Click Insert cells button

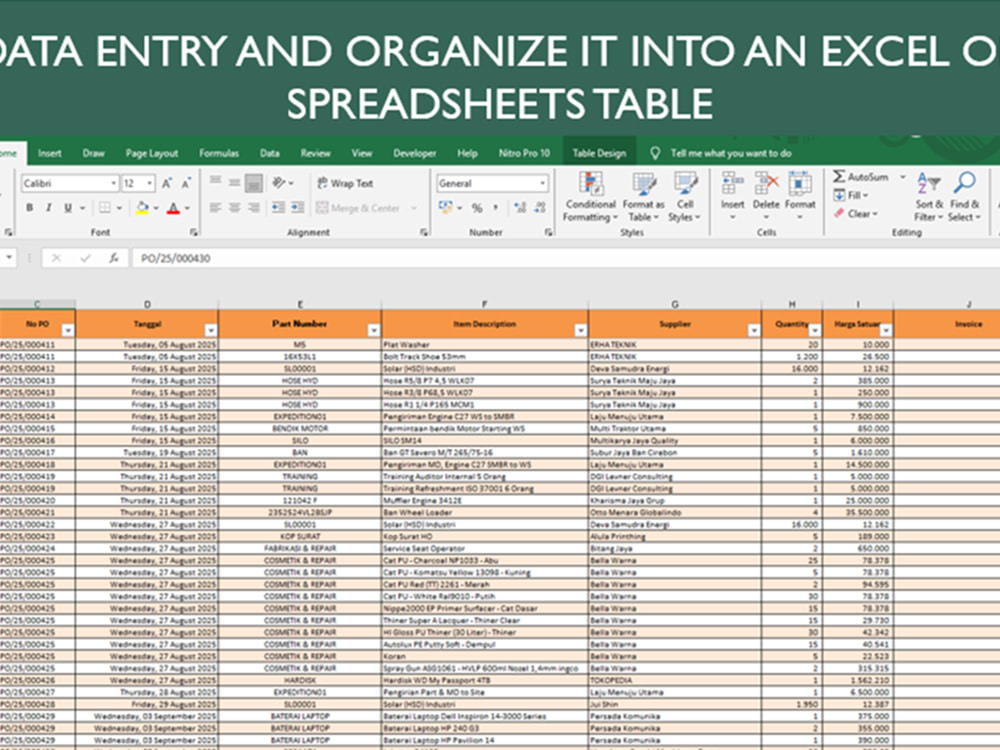(732, 197)
